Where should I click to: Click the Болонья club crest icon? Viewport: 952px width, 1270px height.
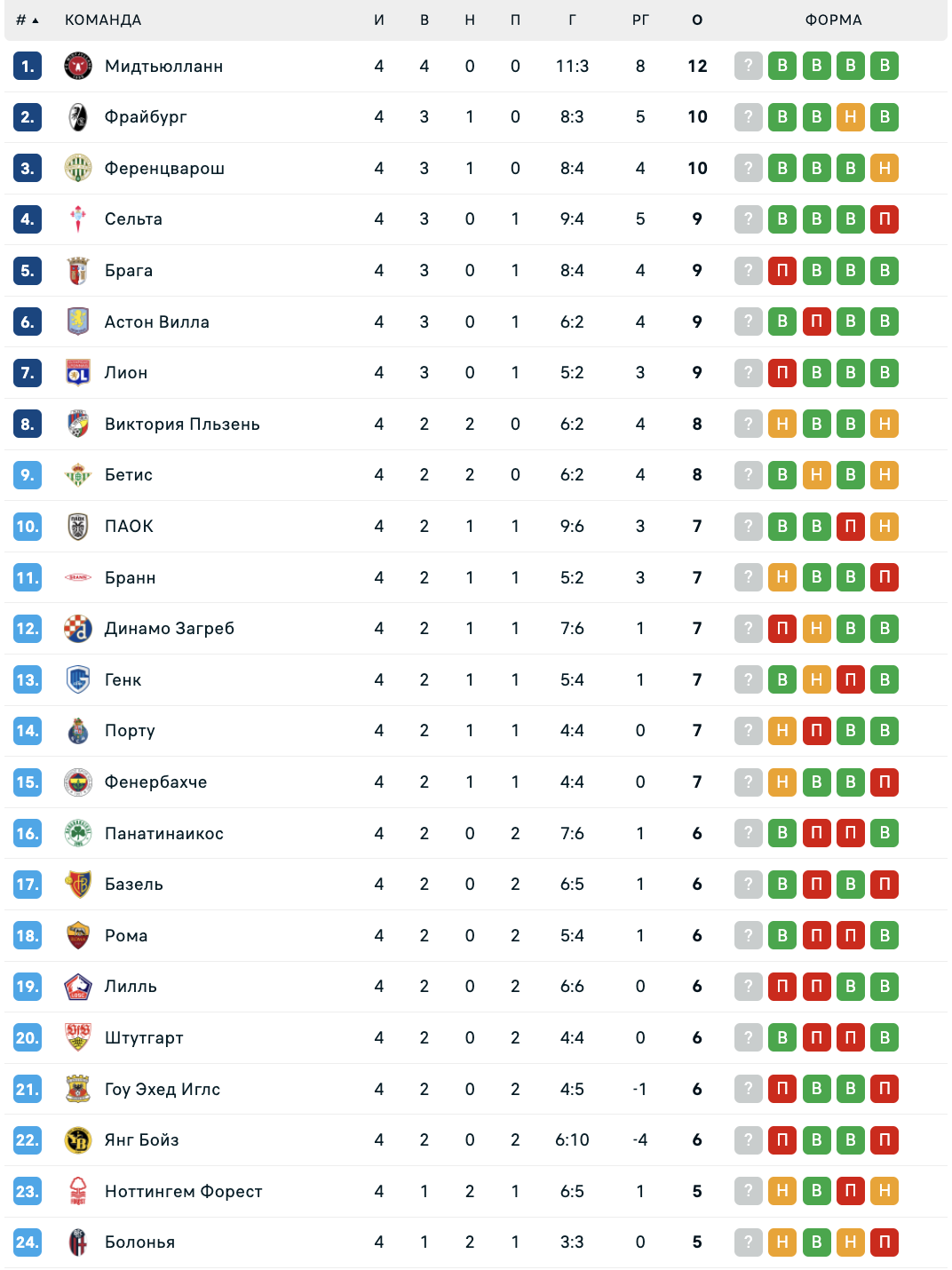(x=78, y=1242)
